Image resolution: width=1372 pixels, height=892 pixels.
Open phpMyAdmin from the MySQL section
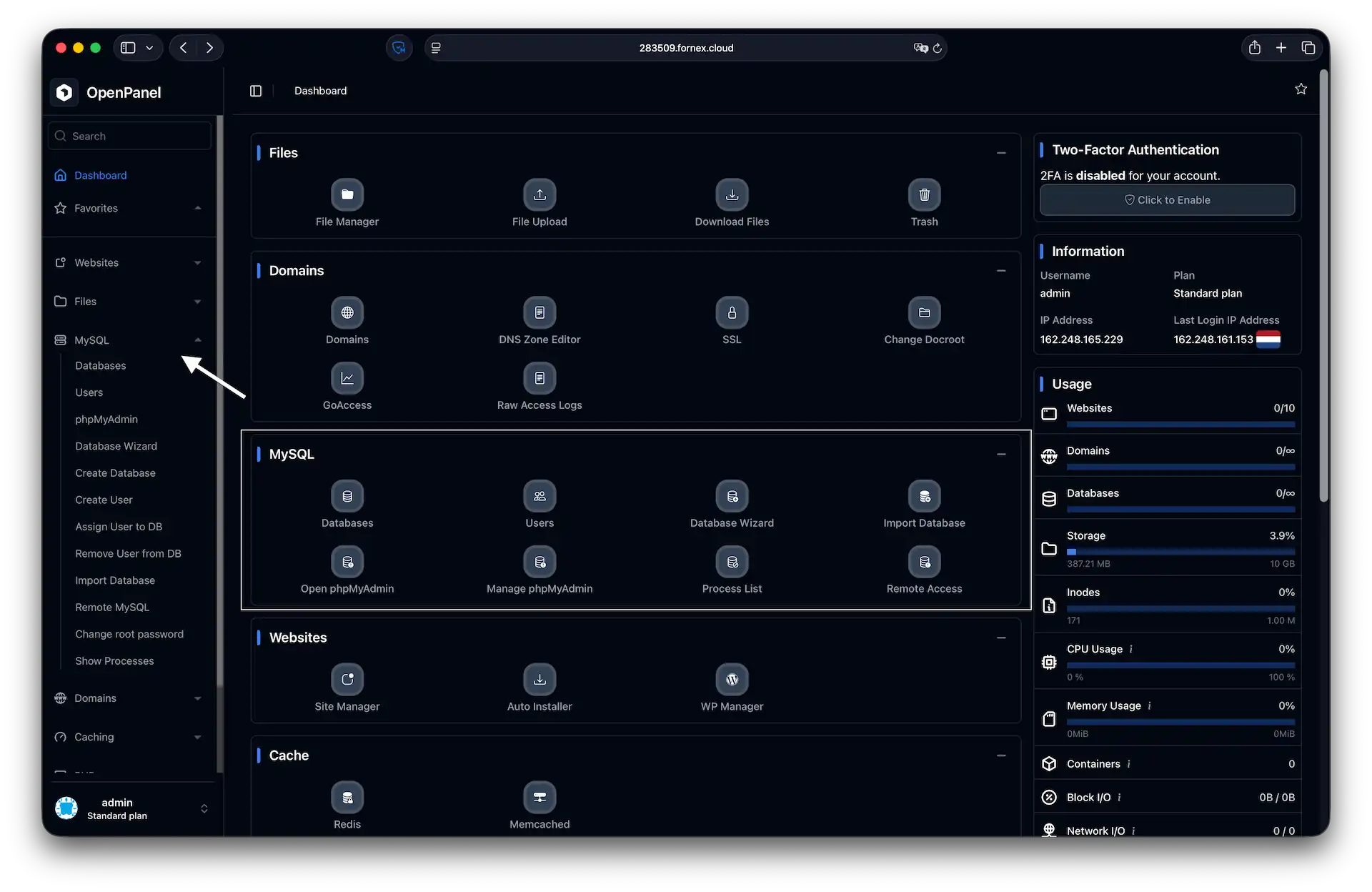point(347,562)
